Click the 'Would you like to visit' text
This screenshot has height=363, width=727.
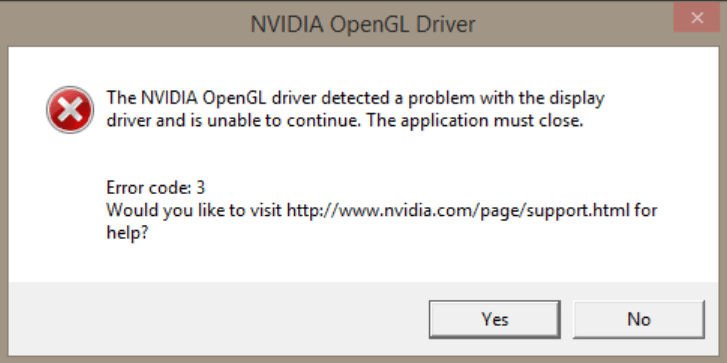tap(194, 210)
